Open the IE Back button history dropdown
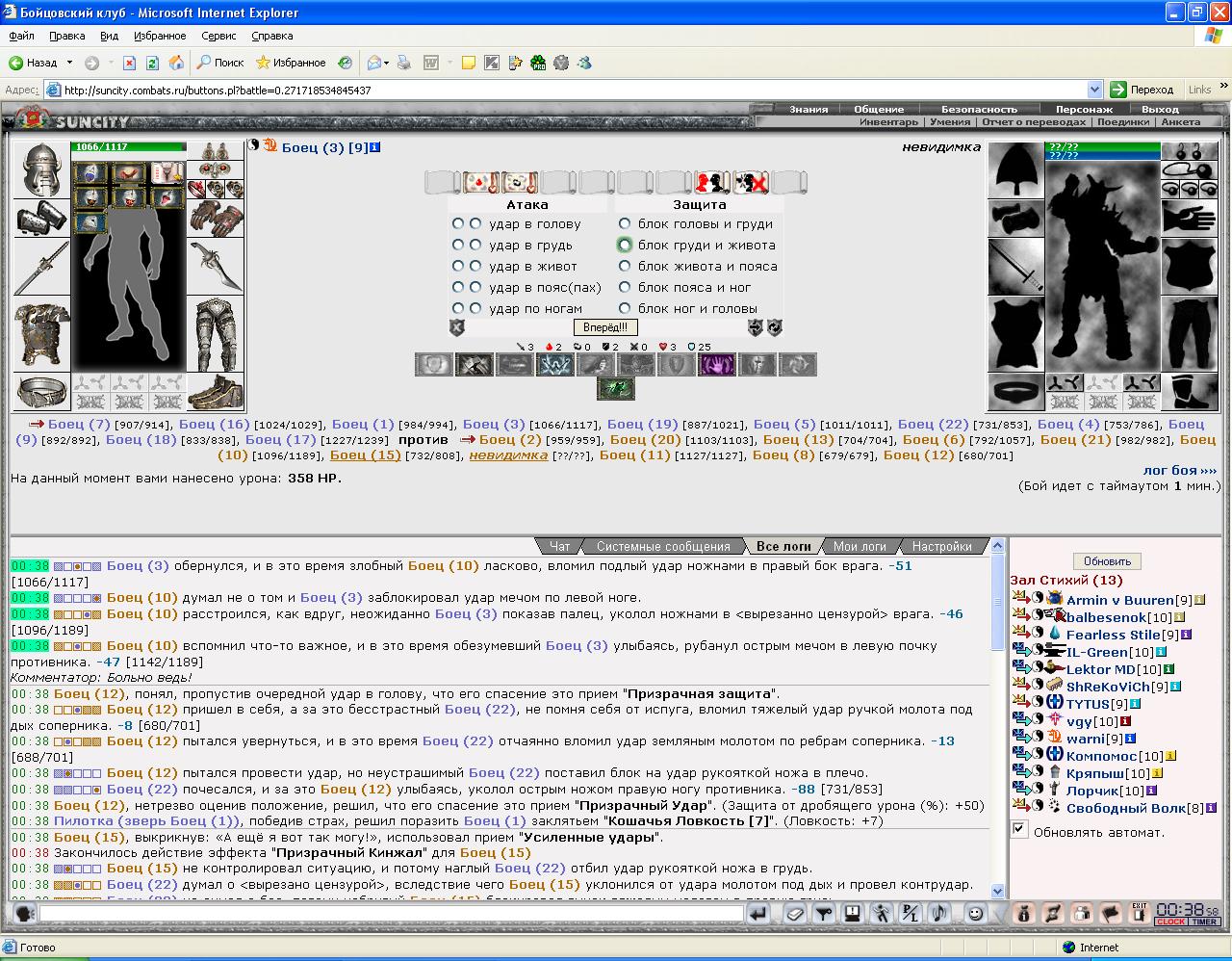 pos(69,63)
